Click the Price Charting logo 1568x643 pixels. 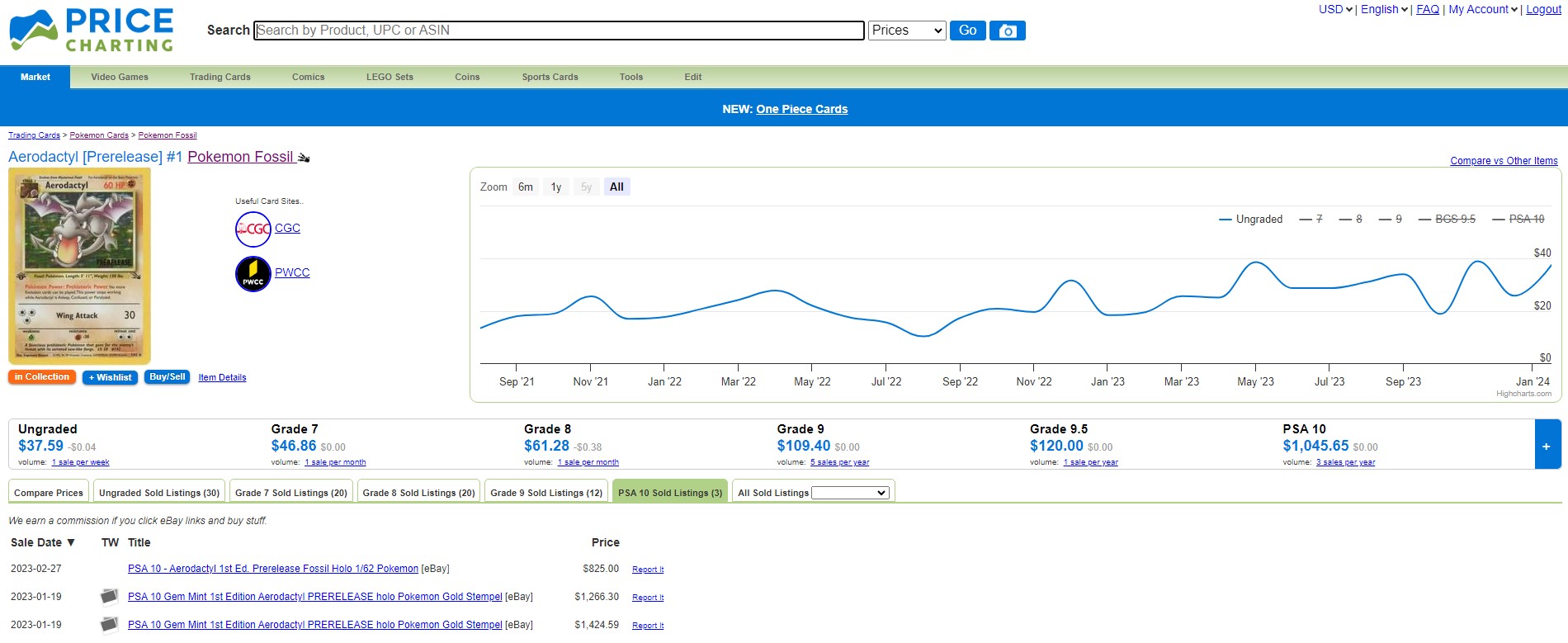point(92,31)
